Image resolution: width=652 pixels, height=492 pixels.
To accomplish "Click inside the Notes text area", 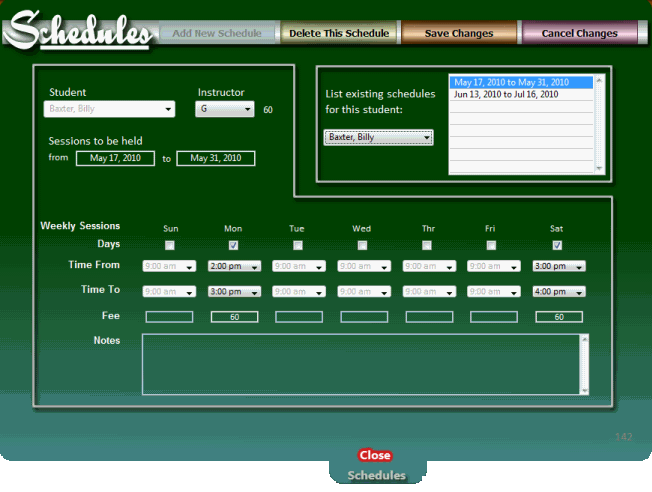I will [360, 364].
